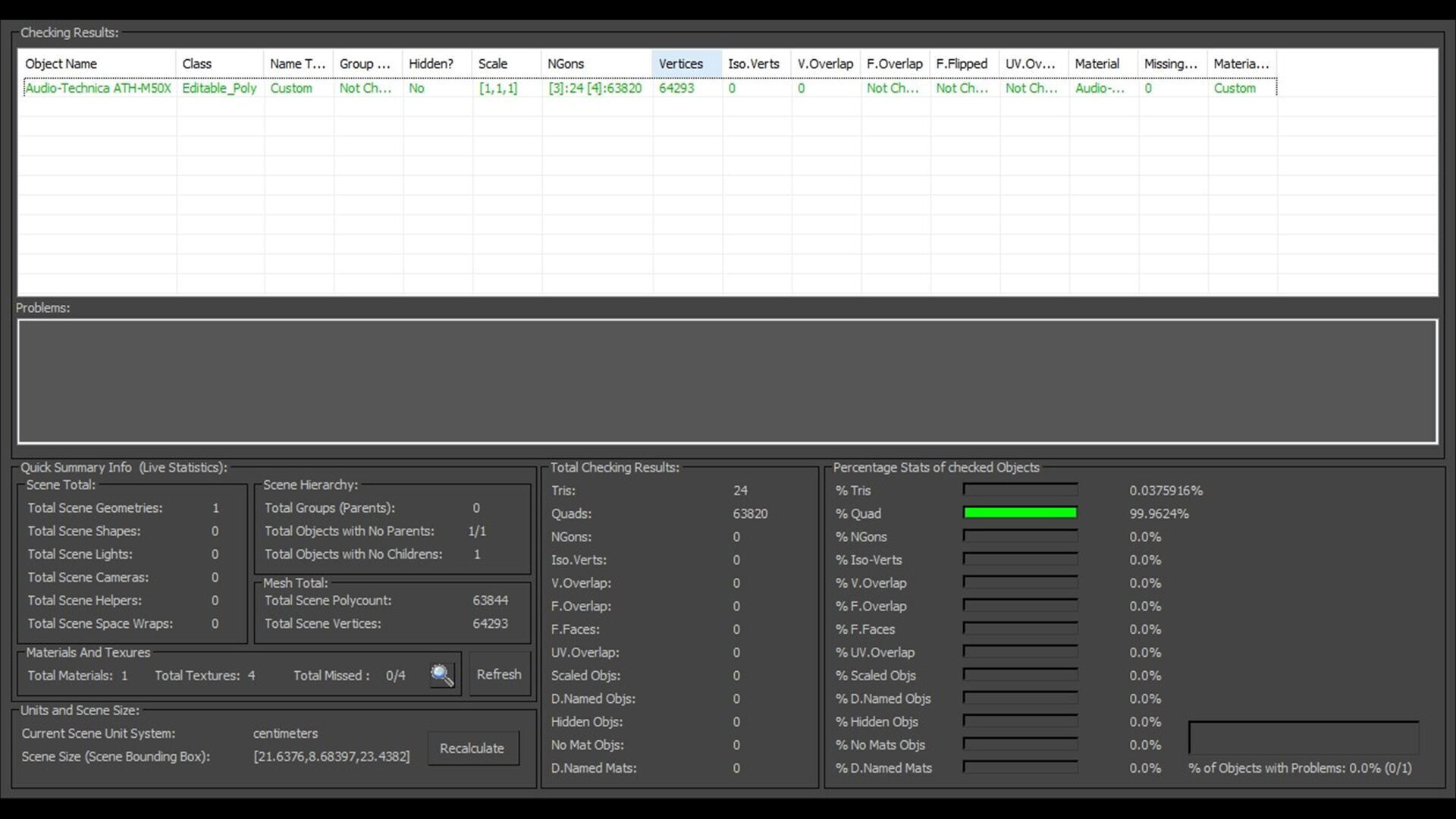
Task: Click the F.Overlap column header
Action: pyautogui.click(x=894, y=64)
